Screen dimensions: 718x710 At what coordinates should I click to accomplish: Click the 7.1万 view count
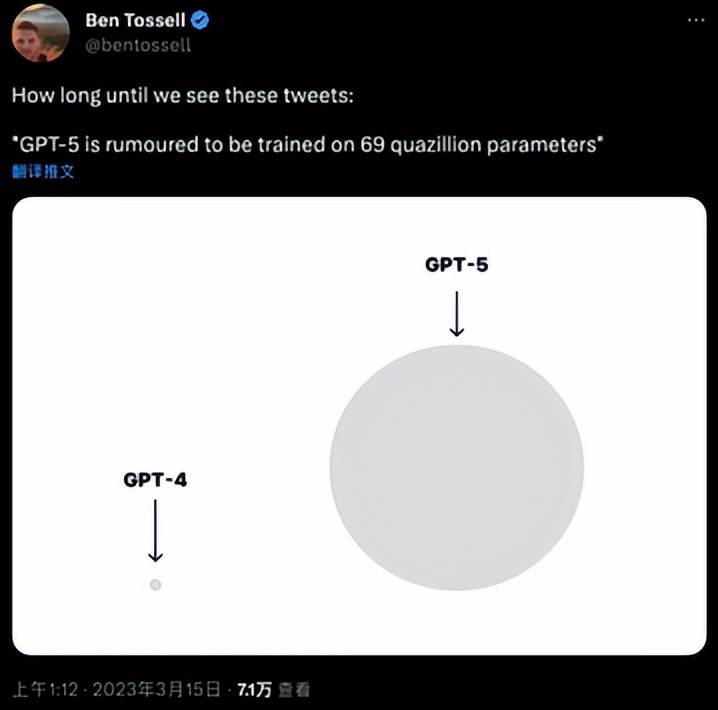[255, 689]
